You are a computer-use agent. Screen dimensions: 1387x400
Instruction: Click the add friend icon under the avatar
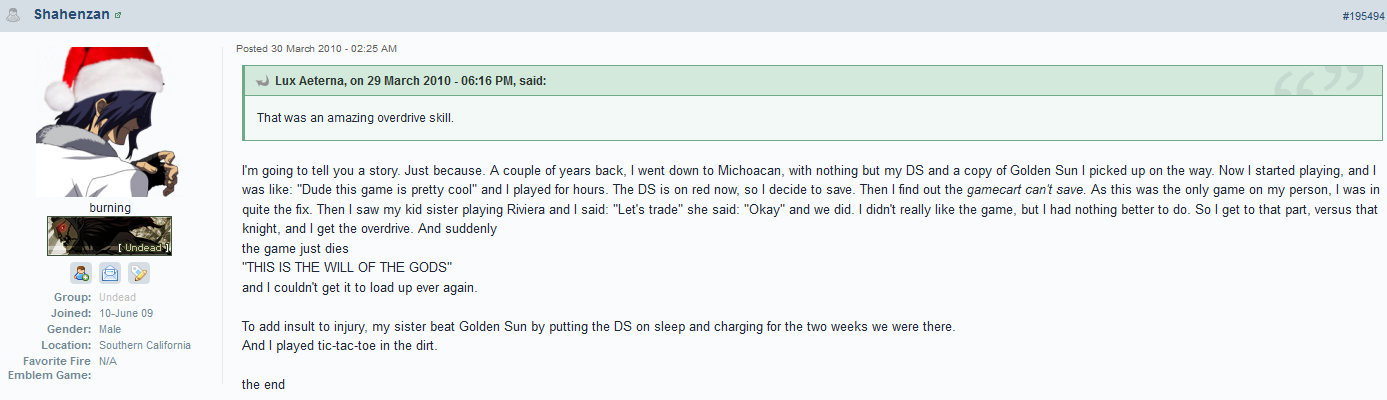(x=81, y=272)
